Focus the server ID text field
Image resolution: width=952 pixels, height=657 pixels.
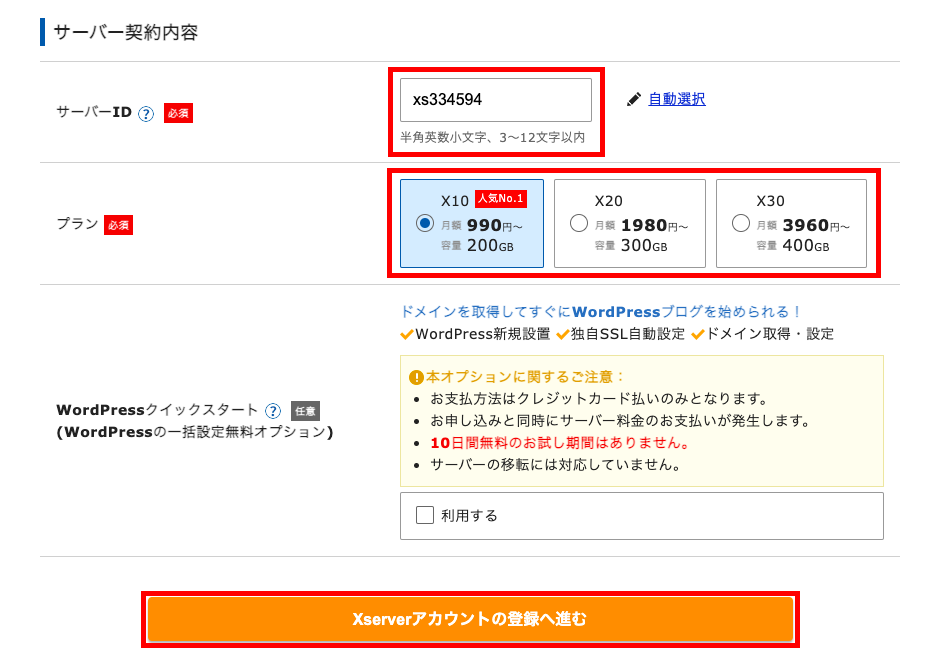[x=495, y=100]
